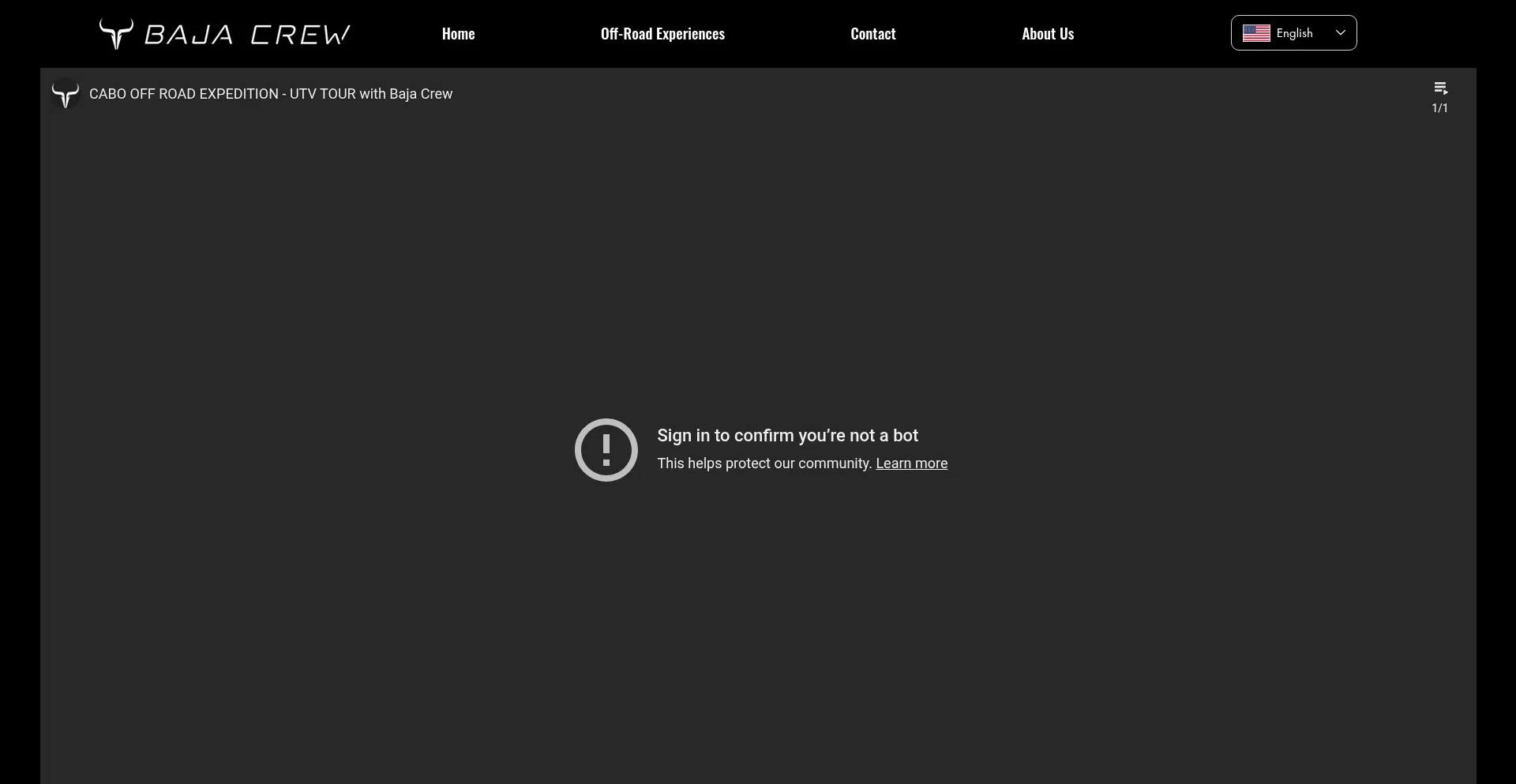Click the English label in language selector
Screen dimensions: 1516x784
(x=1294, y=33)
